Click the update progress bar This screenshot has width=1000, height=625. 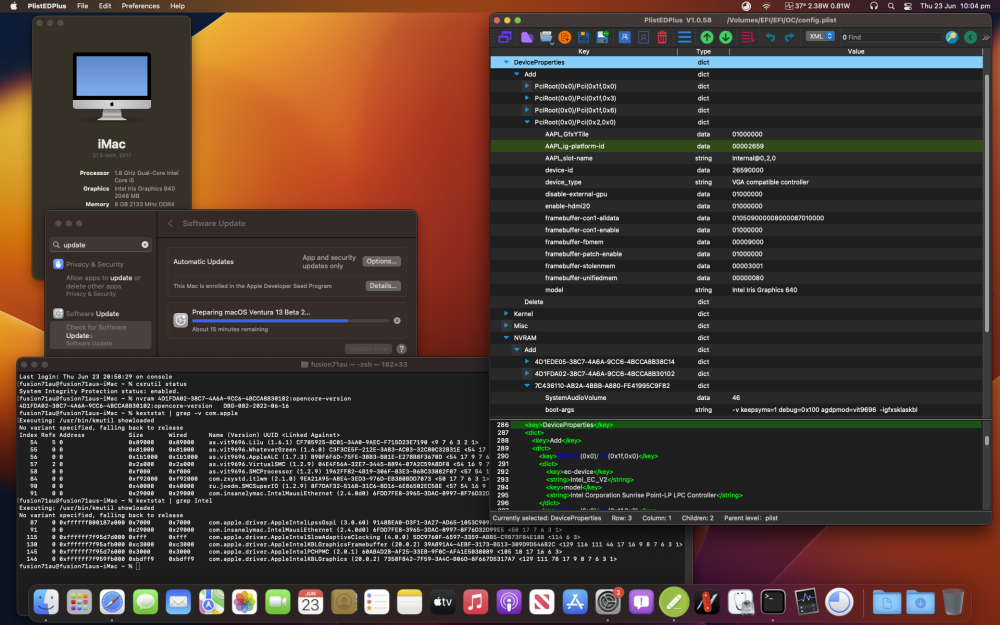click(x=290, y=321)
